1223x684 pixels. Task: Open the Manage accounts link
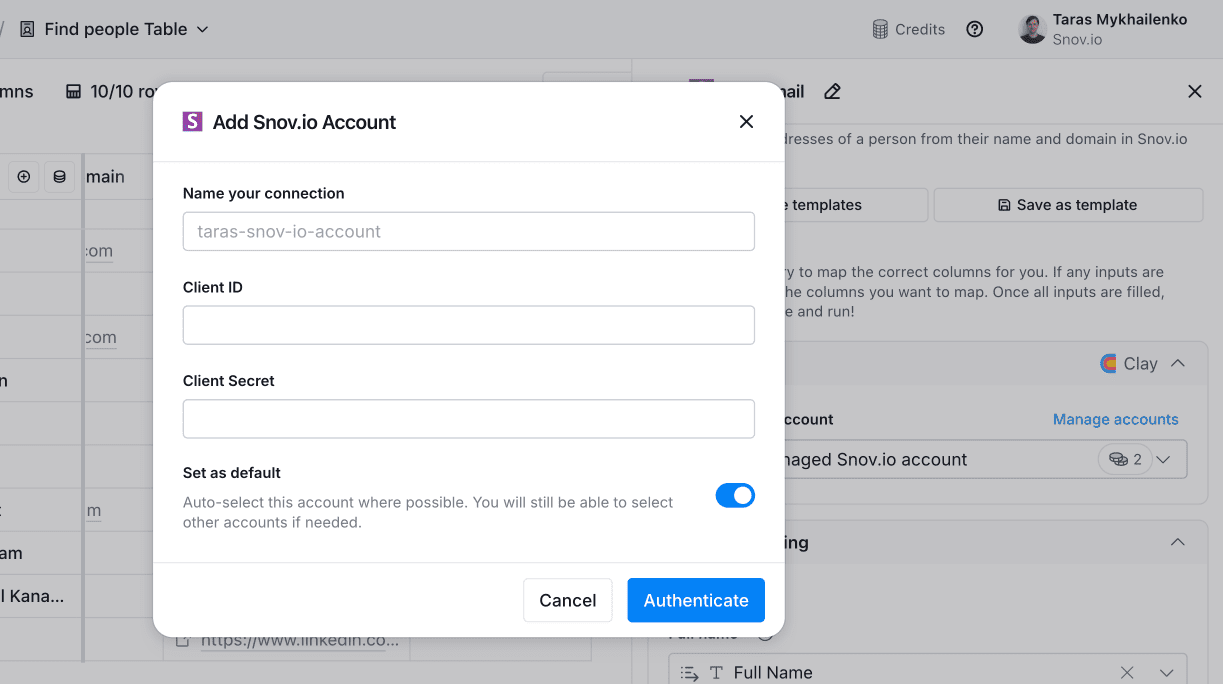pos(1115,420)
